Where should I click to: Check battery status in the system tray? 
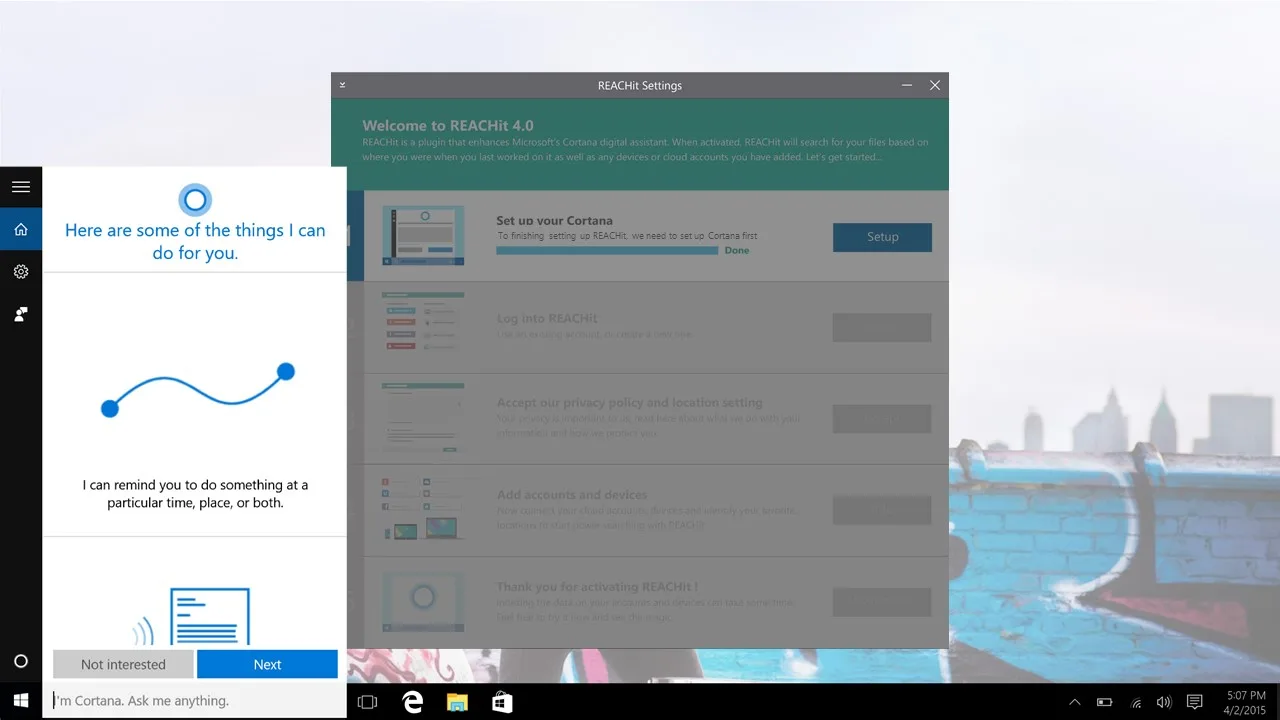1105,702
